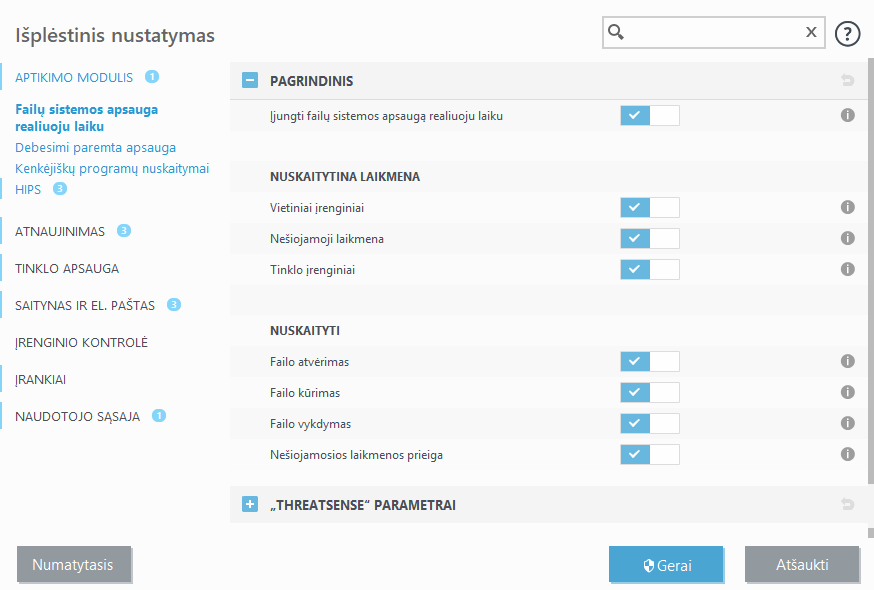Expand the THREATSENSE PARAMETRAI section
The width and height of the screenshot is (874, 590).
coord(249,504)
